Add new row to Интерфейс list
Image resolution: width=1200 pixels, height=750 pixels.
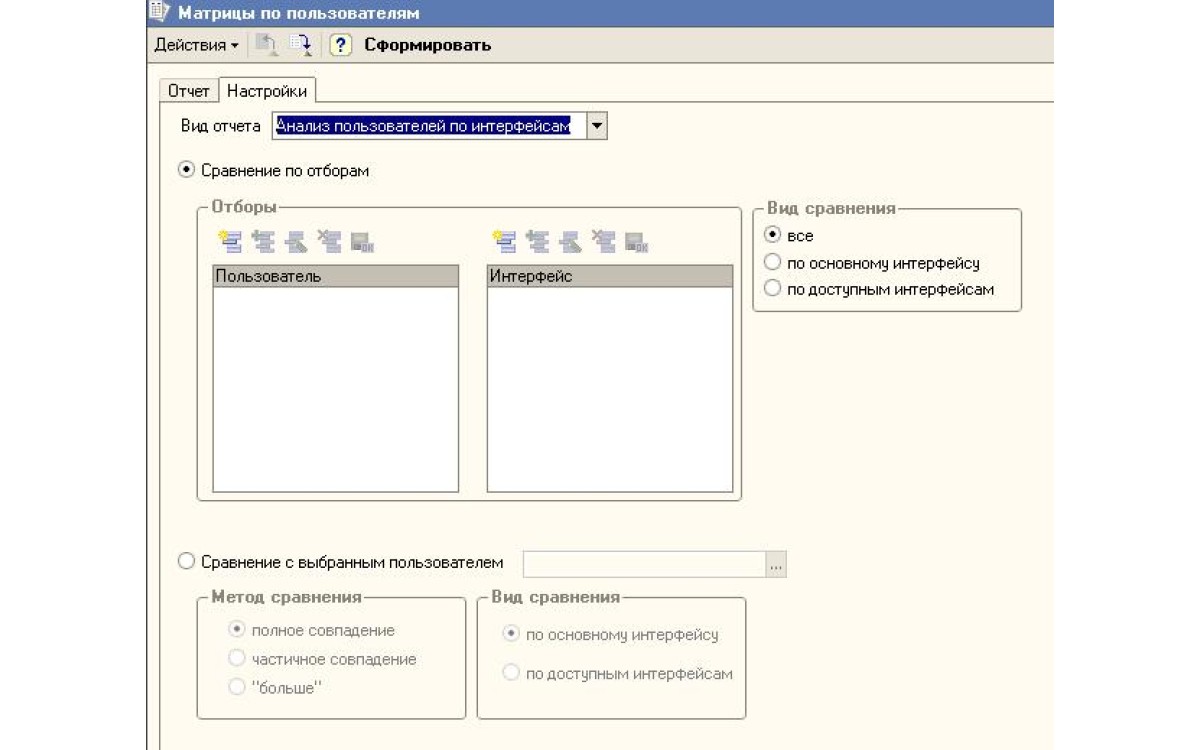click(x=505, y=241)
